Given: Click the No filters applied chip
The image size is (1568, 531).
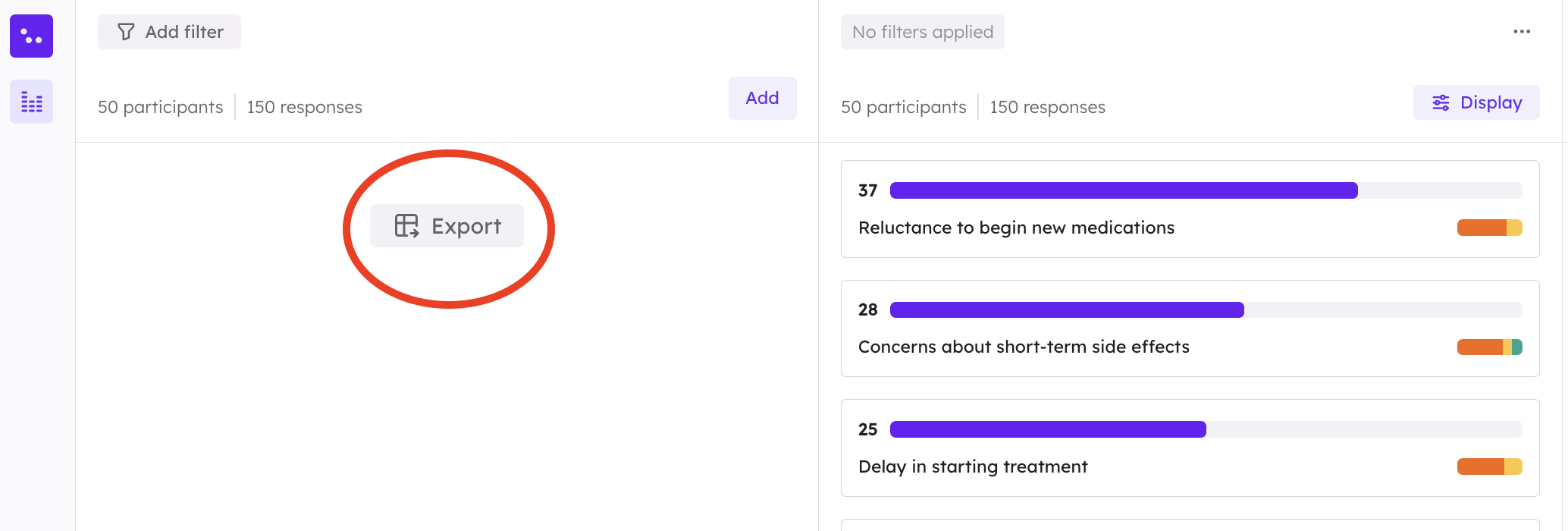Looking at the screenshot, I should coord(922,32).
